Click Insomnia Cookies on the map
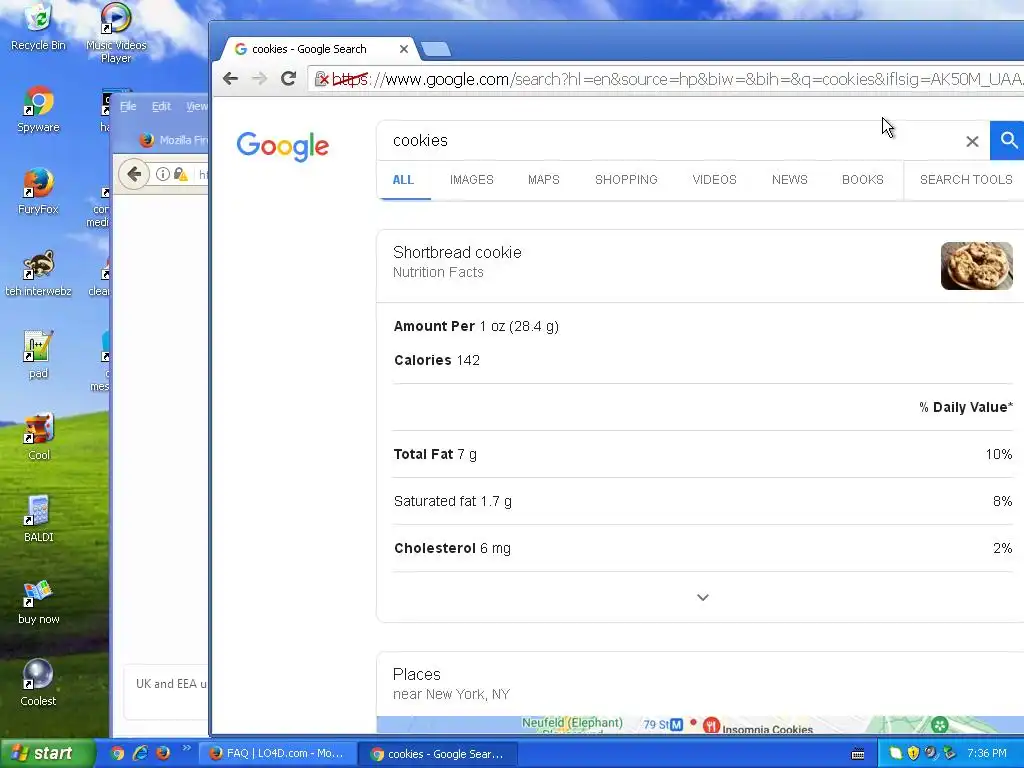1024x768 pixels. [767, 729]
